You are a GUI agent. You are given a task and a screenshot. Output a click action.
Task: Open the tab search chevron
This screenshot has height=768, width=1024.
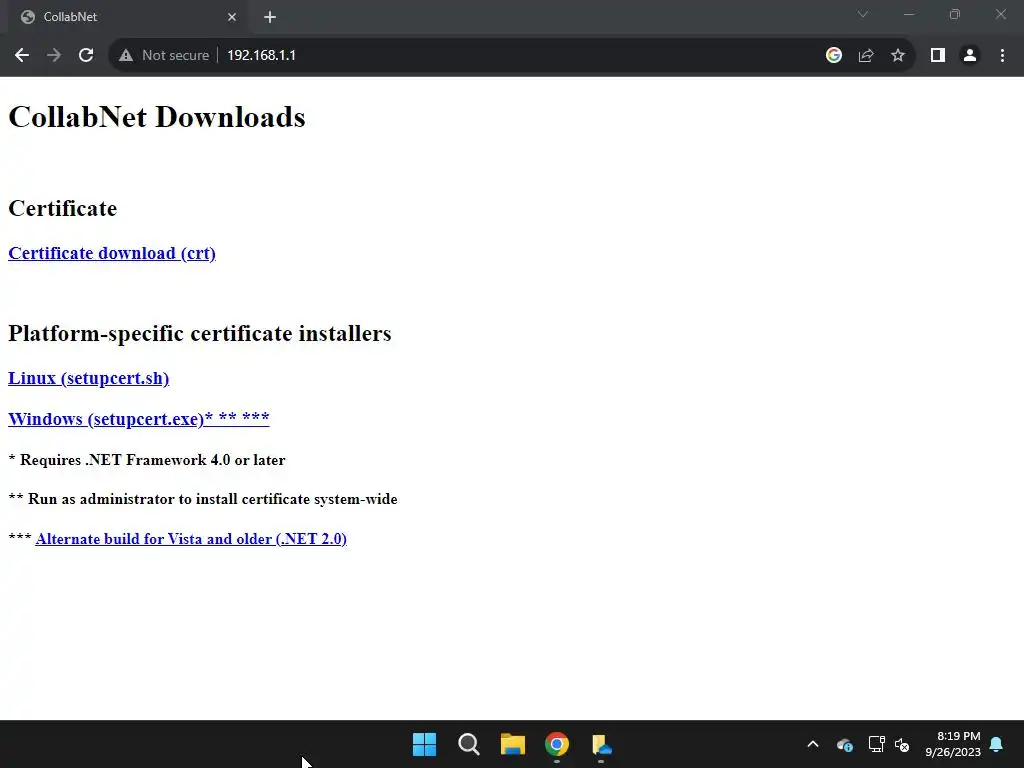[x=863, y=14]
